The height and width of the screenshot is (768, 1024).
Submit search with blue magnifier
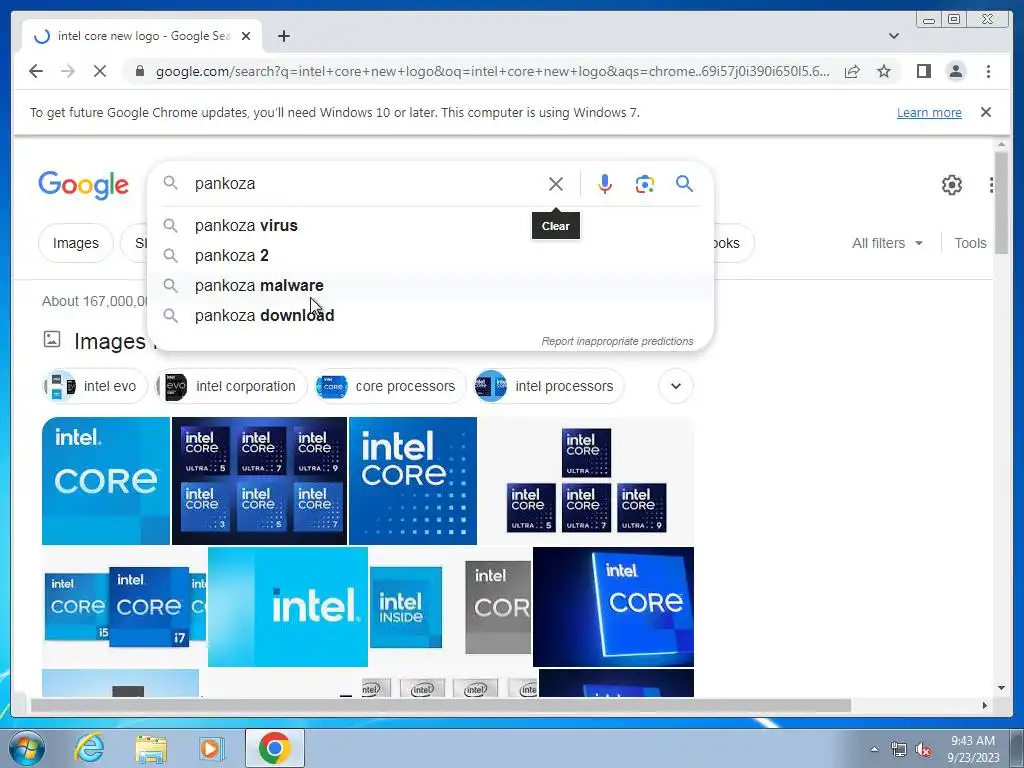[684, 184]
